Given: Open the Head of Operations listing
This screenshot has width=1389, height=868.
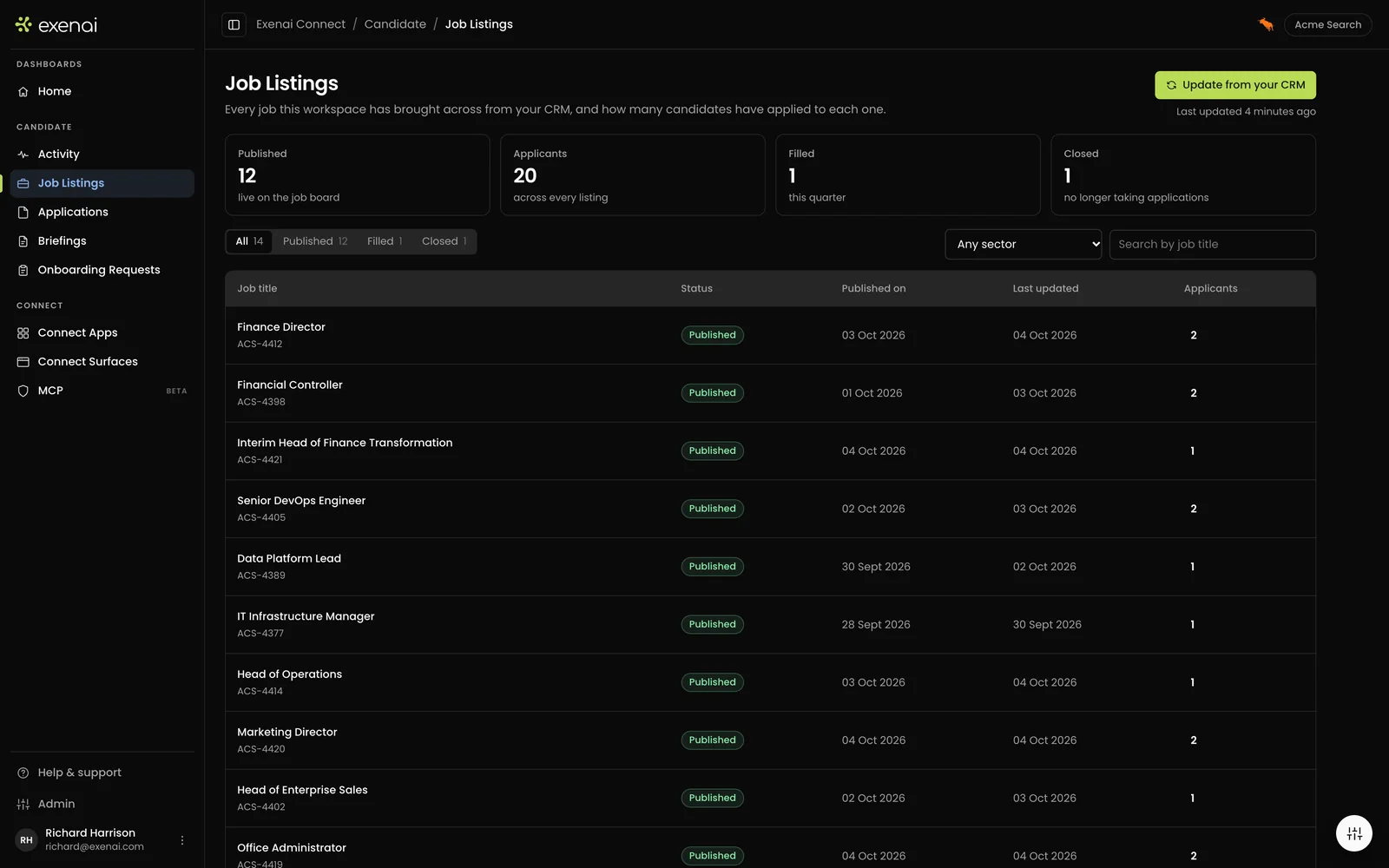Looking at the screenshot, I should [x=770, y=682].
